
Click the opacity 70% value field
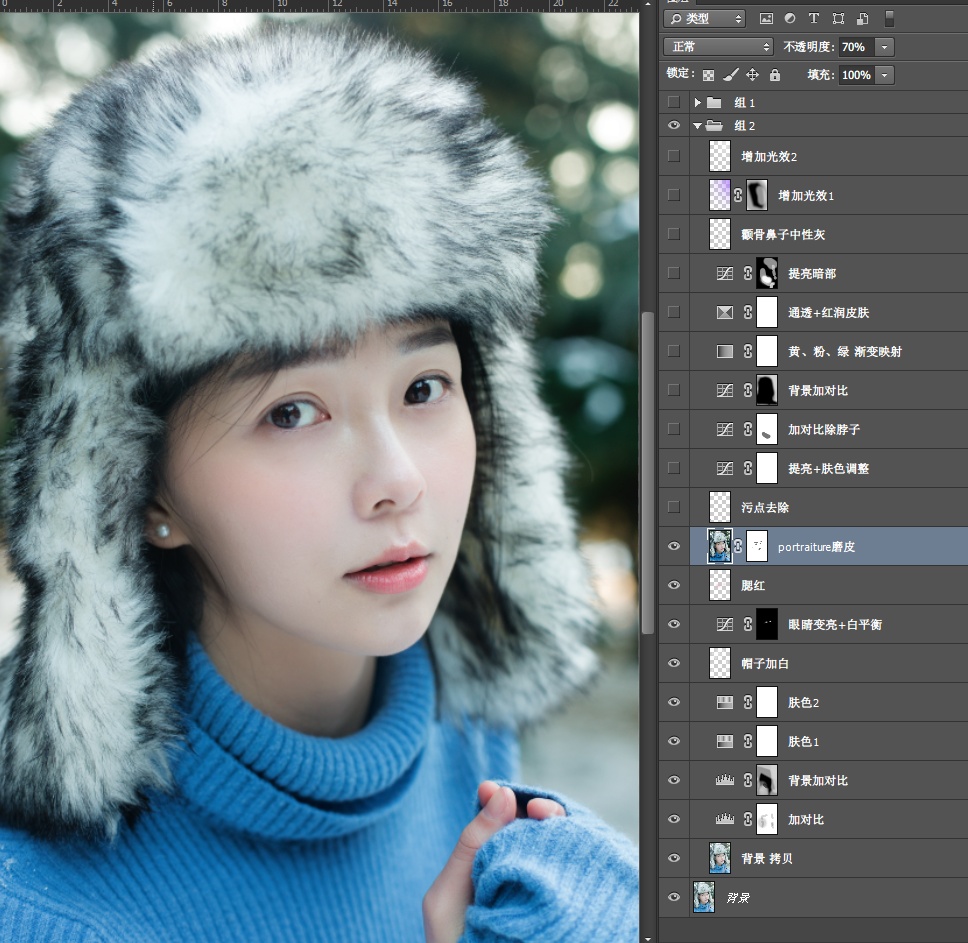(857, 47)
